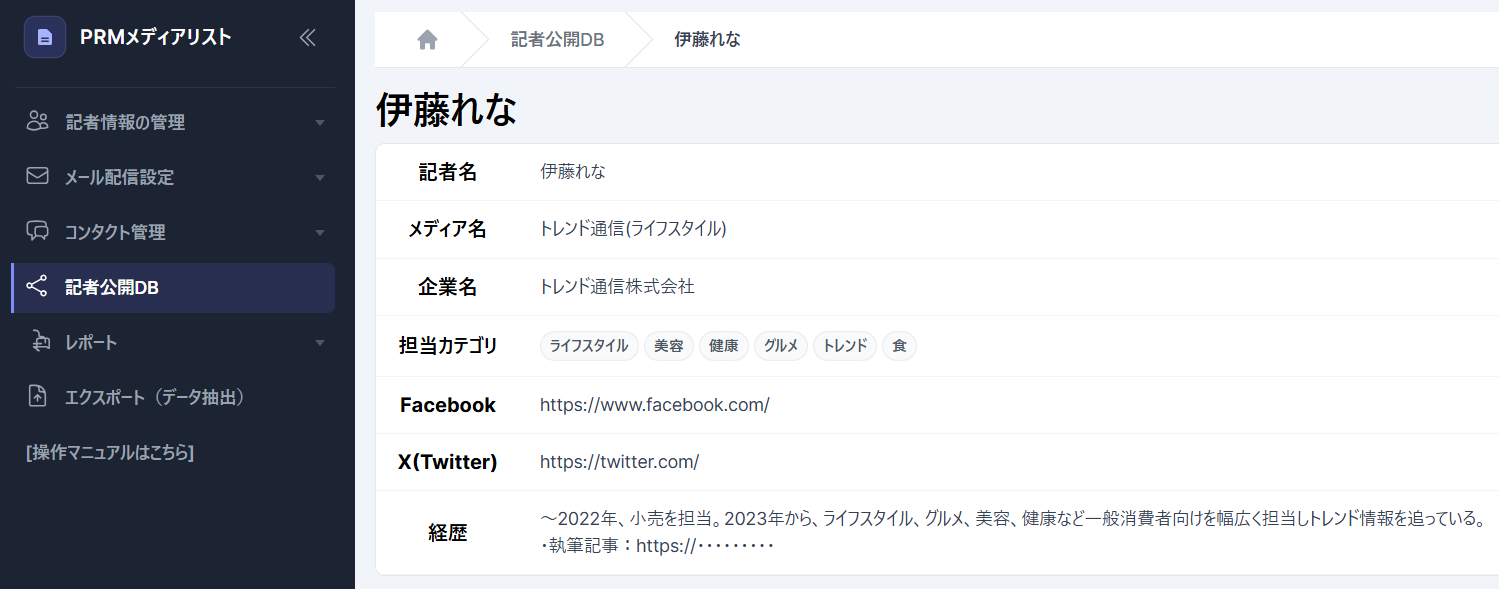This screenshot has width=1499, height=589.
Task: Open エクスポート（データ抽出） menu item
Action: (155, 397)
